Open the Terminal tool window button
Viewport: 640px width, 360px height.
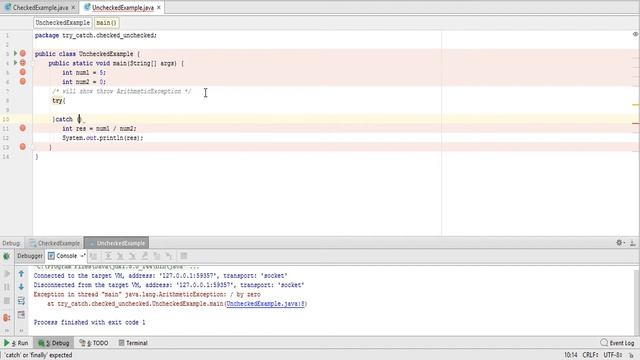coord(133,343)
